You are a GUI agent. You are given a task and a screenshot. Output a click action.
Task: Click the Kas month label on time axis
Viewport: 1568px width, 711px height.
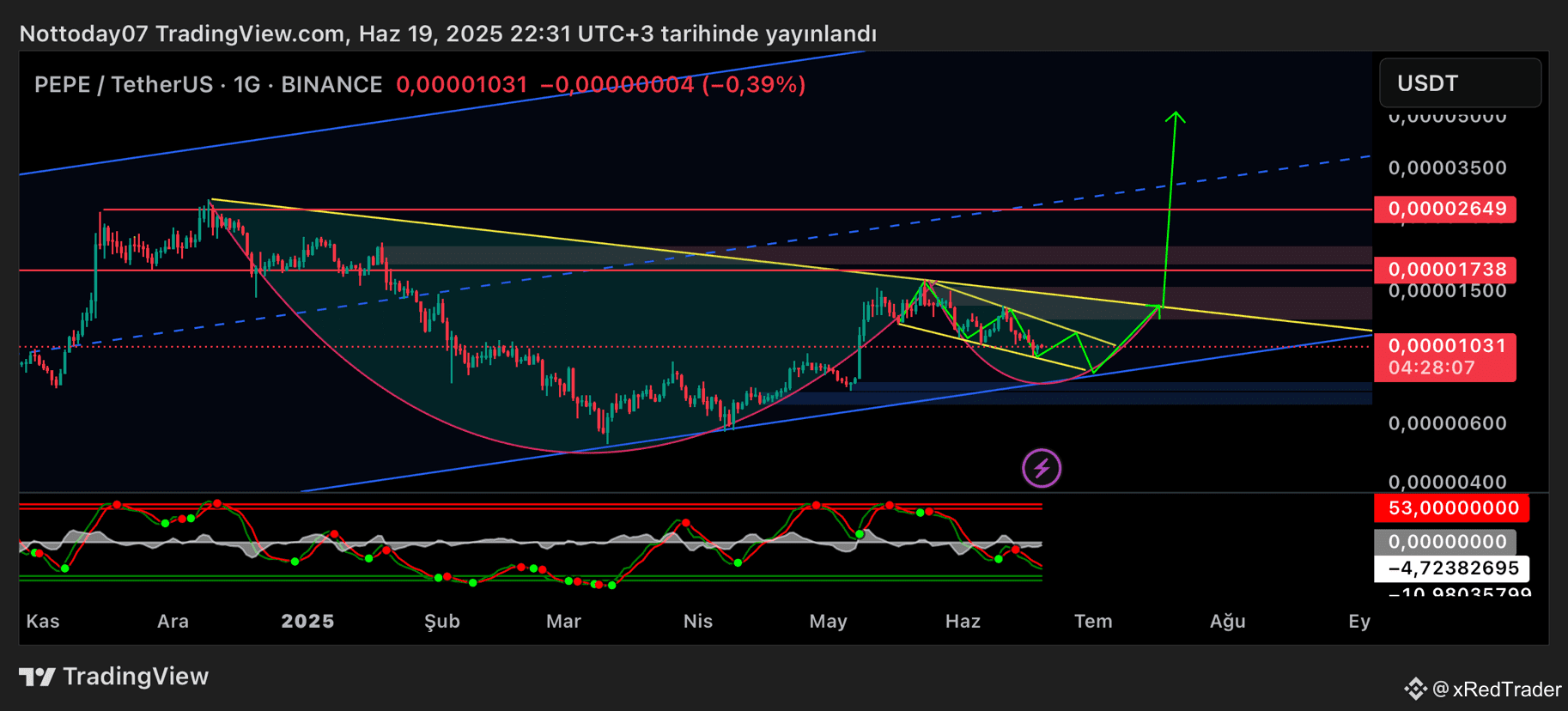tap(43, 621)
